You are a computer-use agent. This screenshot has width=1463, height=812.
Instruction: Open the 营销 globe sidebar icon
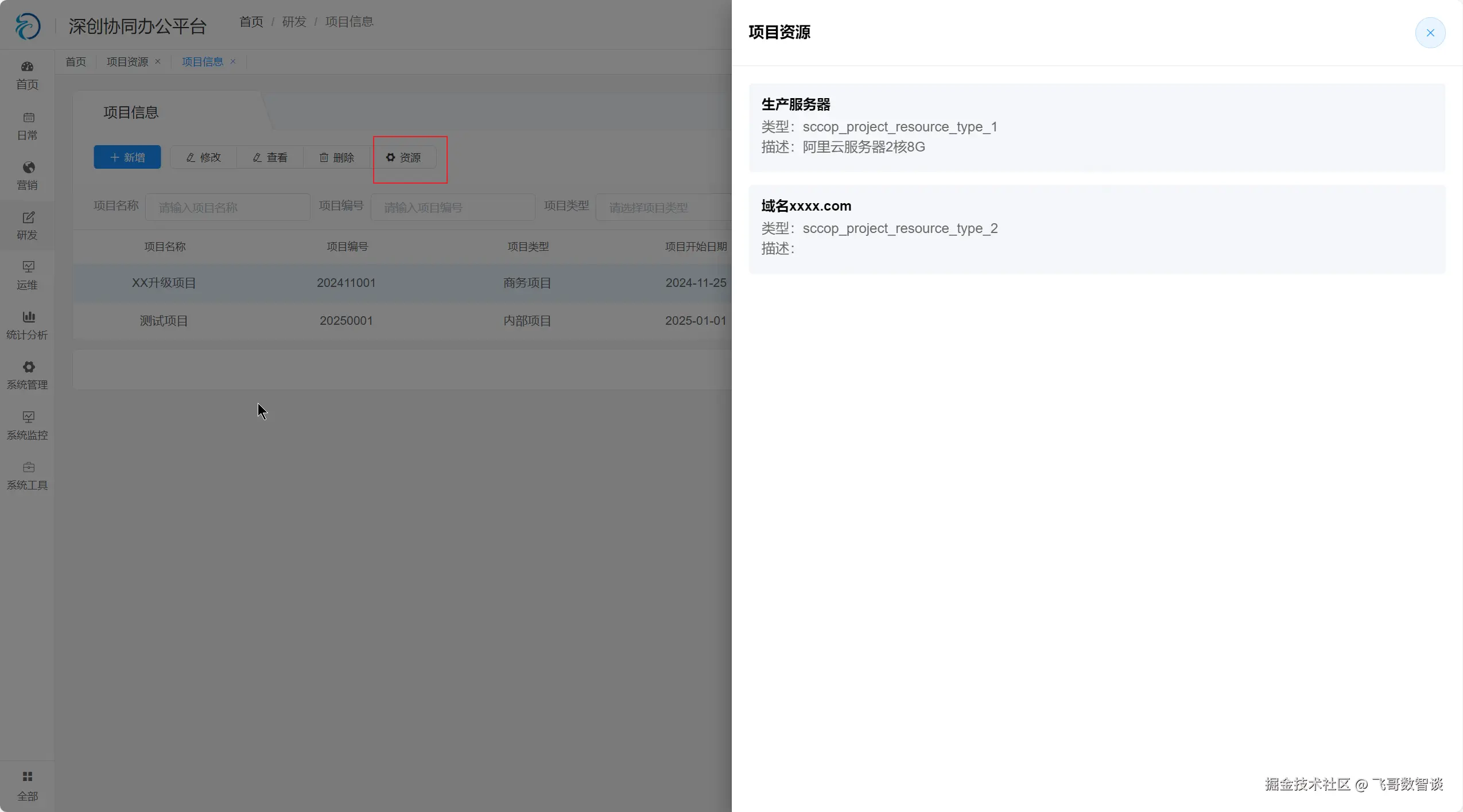coord(28,168)
